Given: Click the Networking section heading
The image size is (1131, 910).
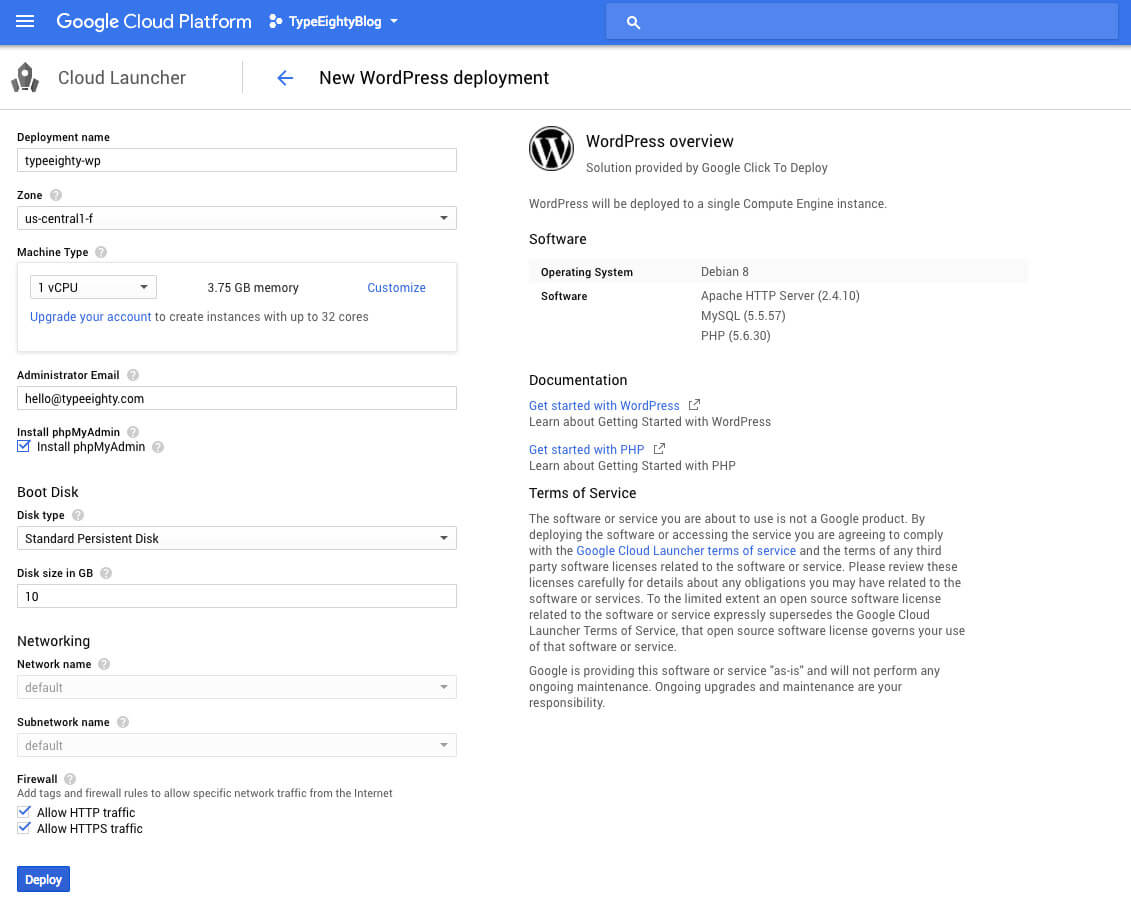Looking at the screenshot, I should pyautogui.click(x=53, y=641).
